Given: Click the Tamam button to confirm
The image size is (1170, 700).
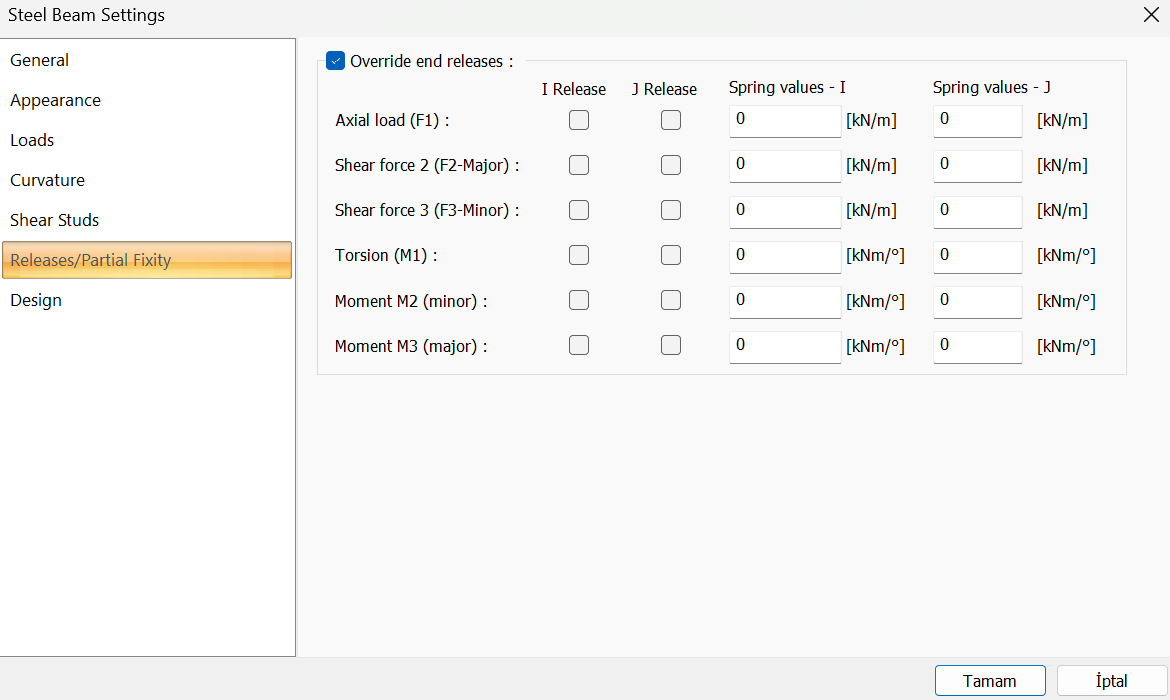Looking at the screenshot, I should (x=989, y=681).
